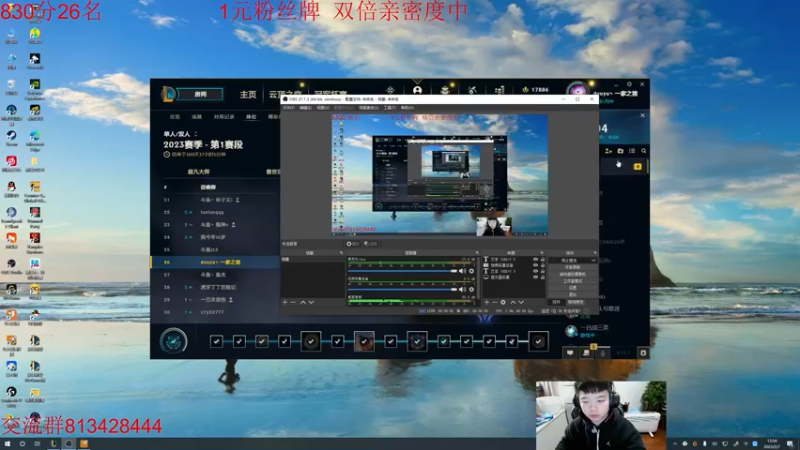
Task: Open gear settings for the first mixer channel
Action: (x=471, y=271)
